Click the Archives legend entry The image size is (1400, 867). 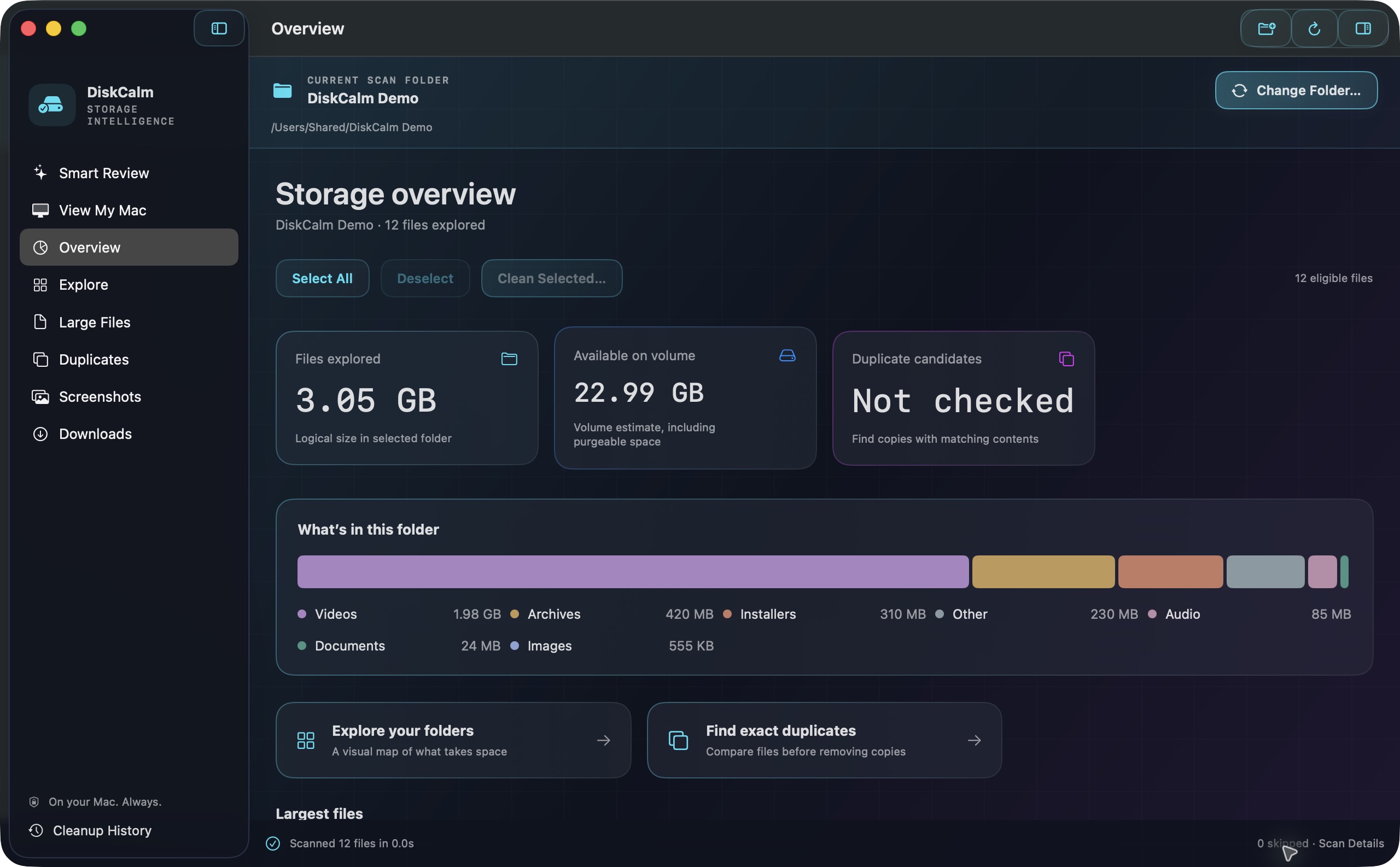pyautogui.click(x=611, y=613)
